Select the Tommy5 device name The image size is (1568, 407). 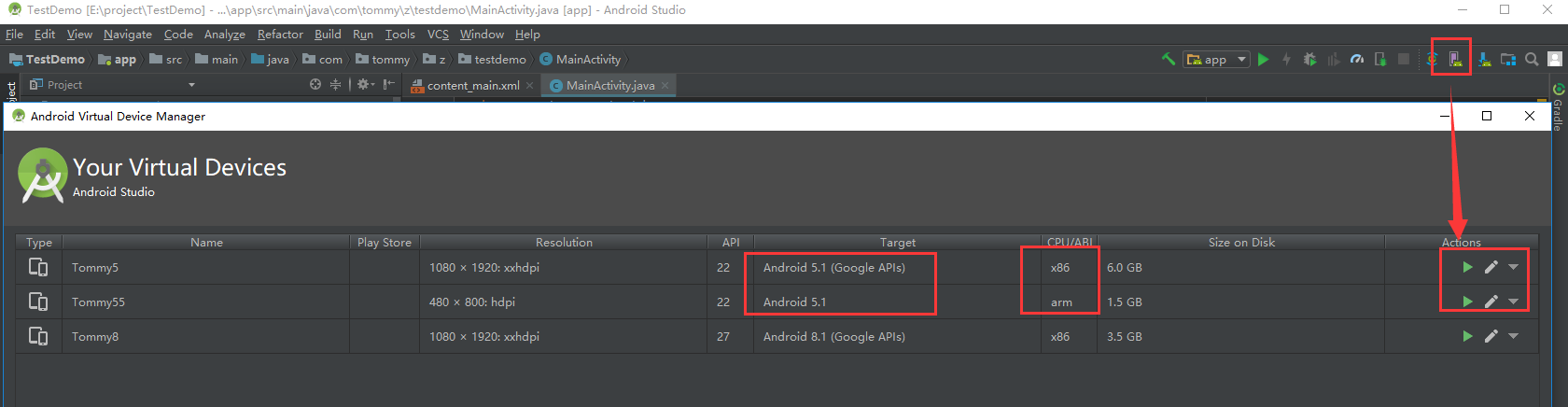(95, 267)
